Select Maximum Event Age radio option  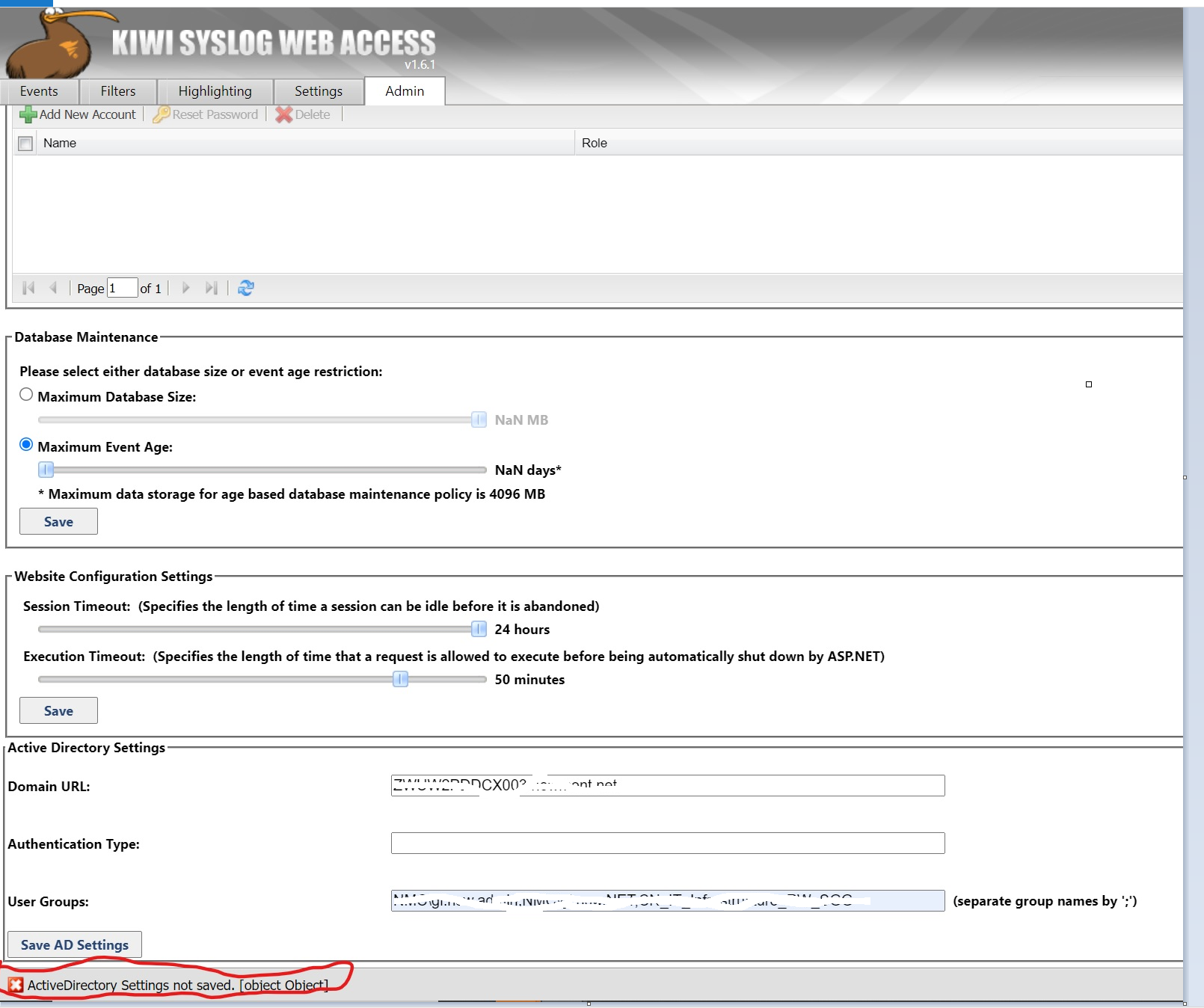click(x=26, y=445)
